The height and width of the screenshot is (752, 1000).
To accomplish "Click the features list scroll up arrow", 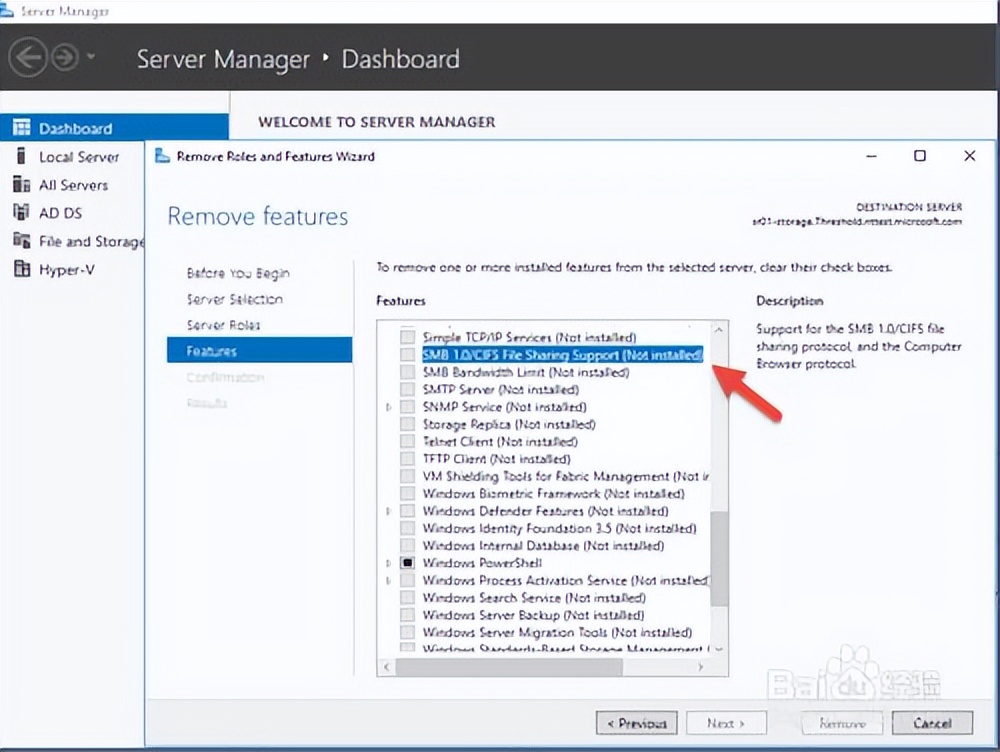I will pyautogui.click(x=719, y=329).
